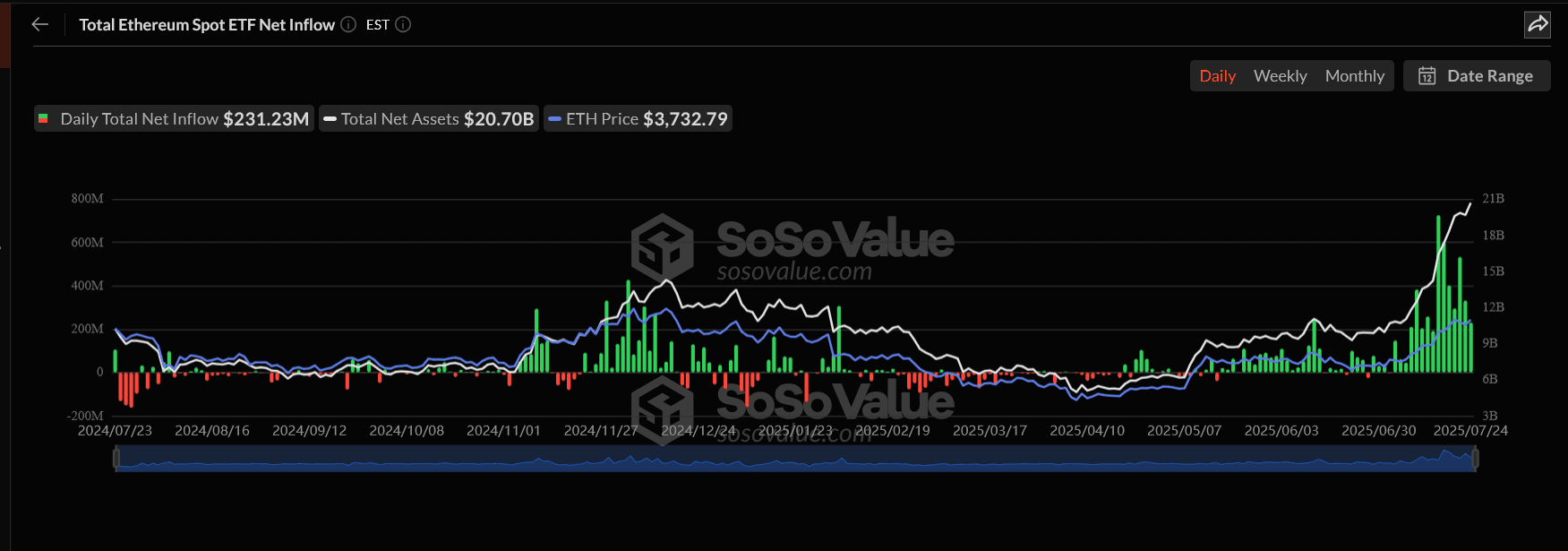The width and height of the screenshot is (1568, 551).
Task: Switch to Daily view
Action: point(1217,76)
